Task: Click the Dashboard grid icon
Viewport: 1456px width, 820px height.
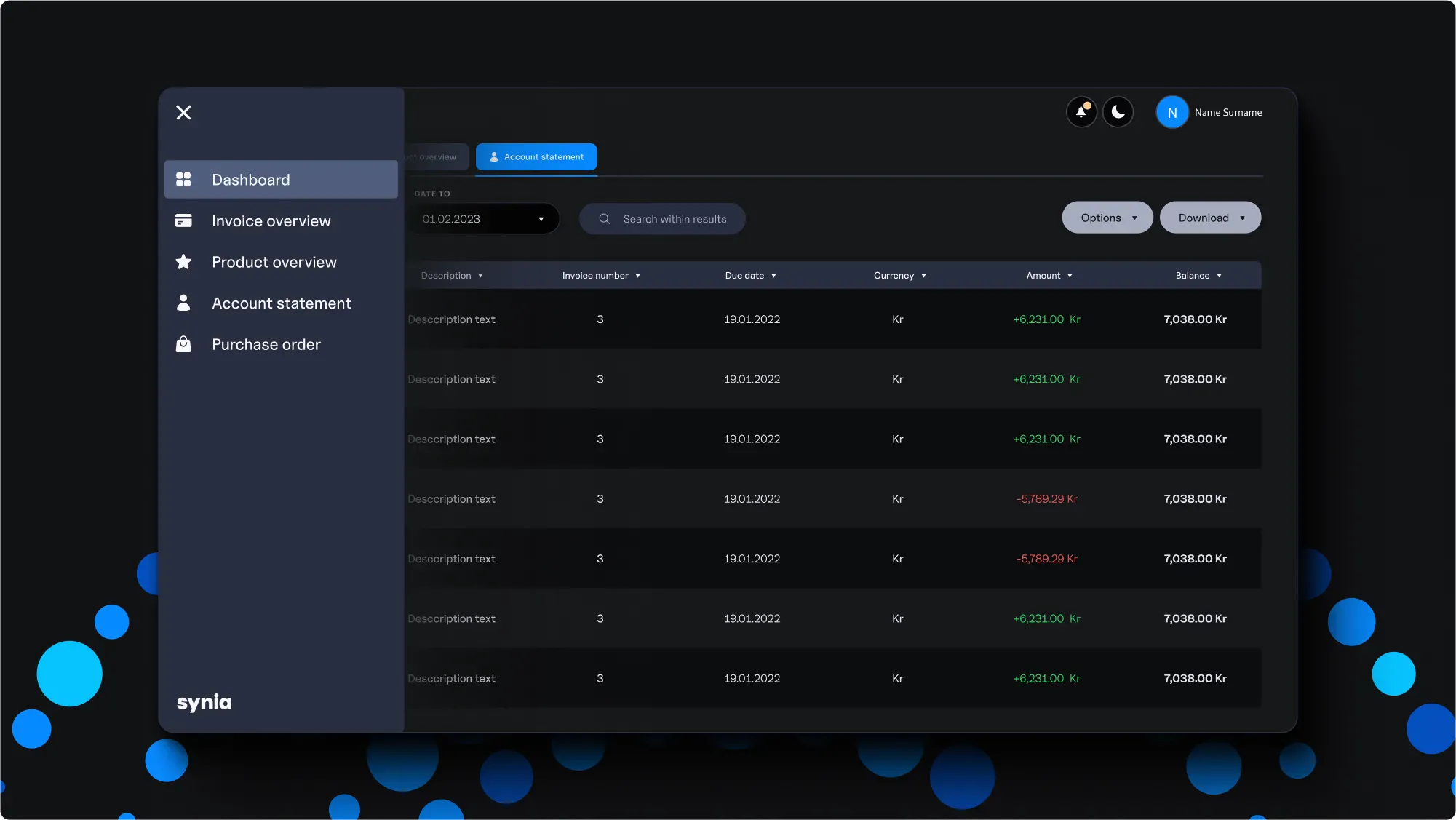Action: [183, 179]
